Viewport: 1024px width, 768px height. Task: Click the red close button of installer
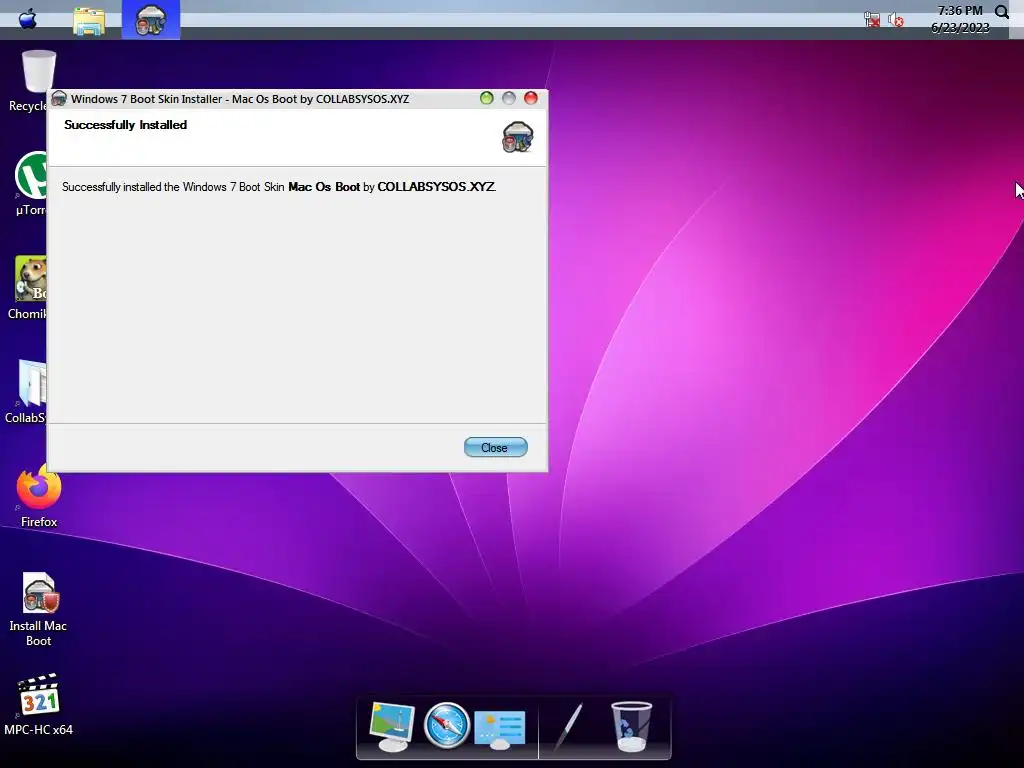tap(531, 98)
